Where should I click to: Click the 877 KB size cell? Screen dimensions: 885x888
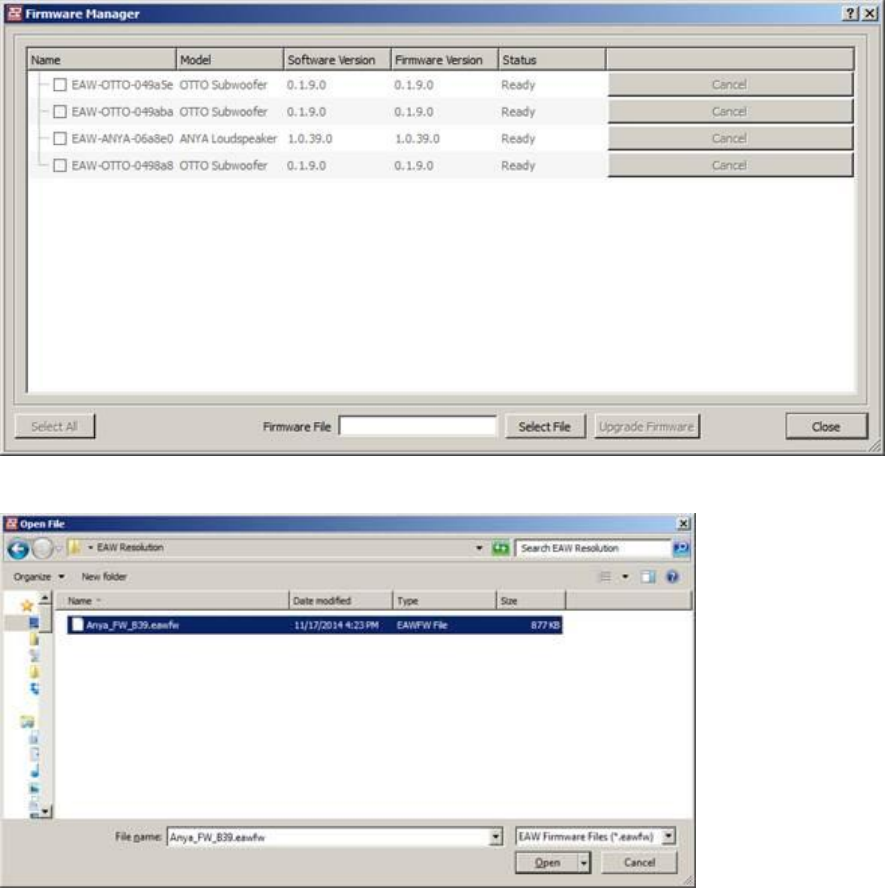pyautogui.click(x=545, y=625)
